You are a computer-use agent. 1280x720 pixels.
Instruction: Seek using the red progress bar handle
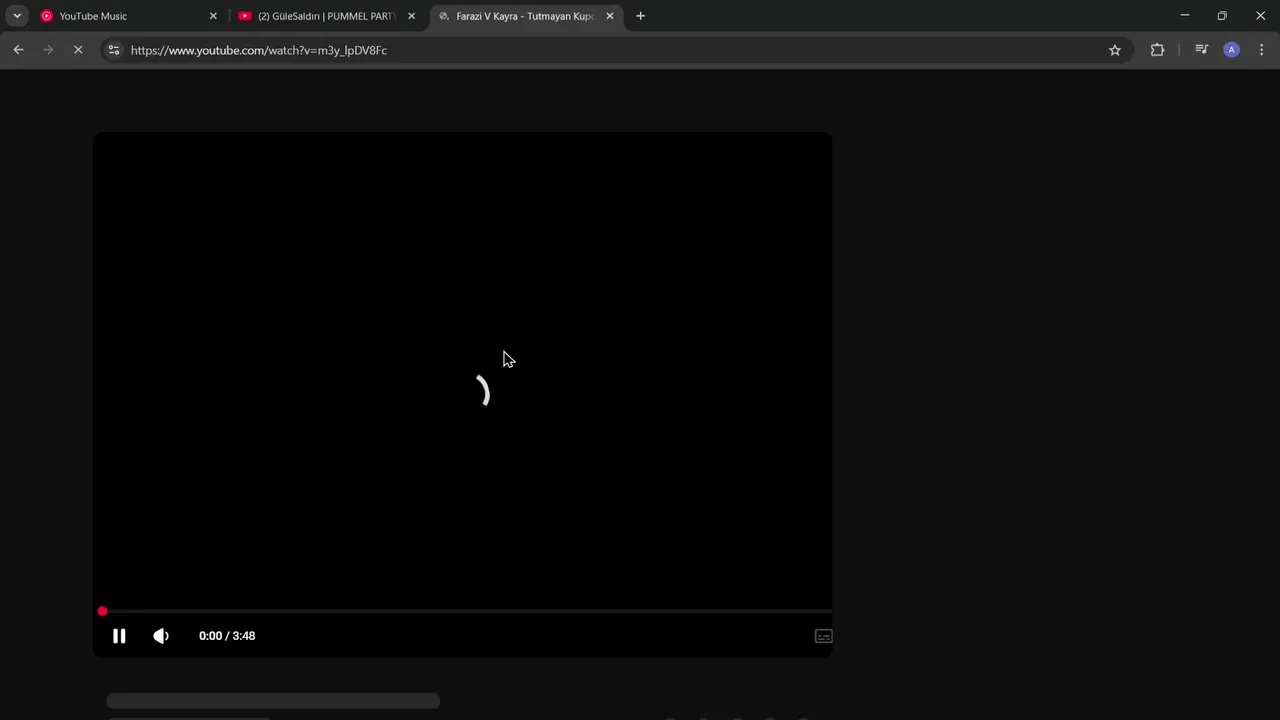pyautogui.click(x=102, y=611)
